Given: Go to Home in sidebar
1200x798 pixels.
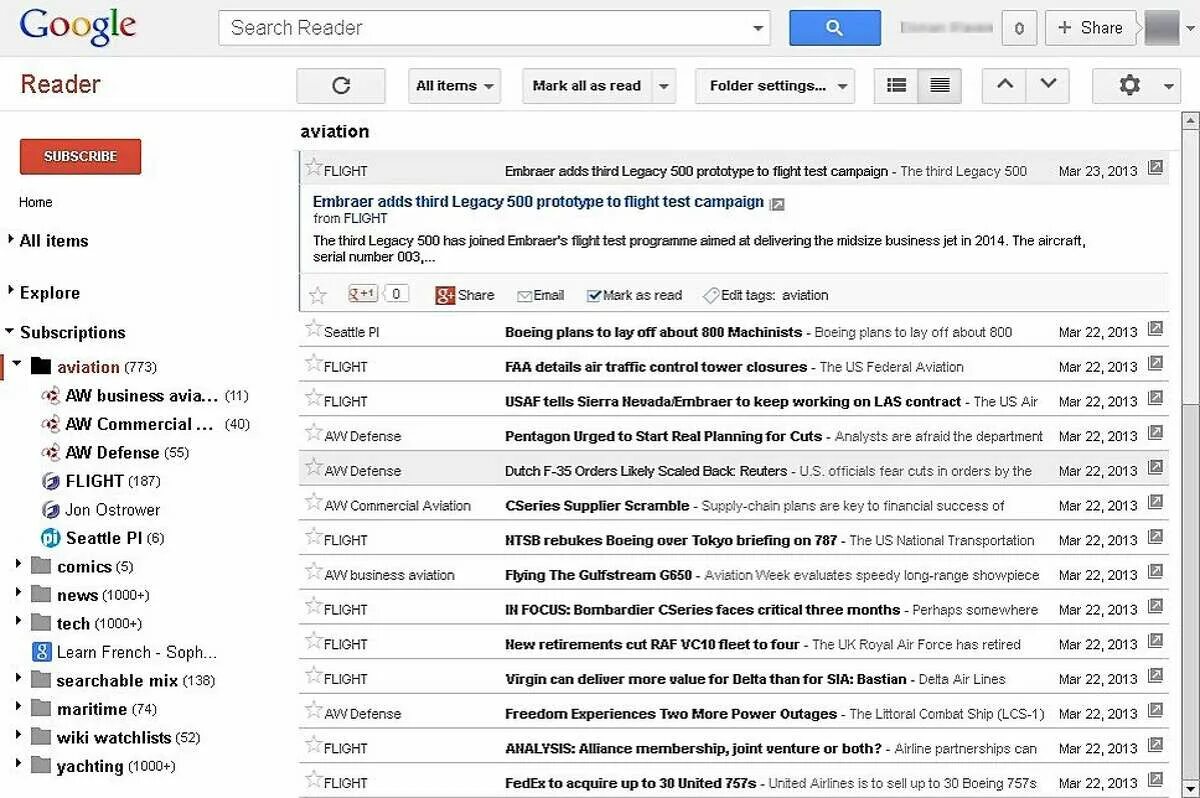Looking at the screenshot, I should pos(36,202).
